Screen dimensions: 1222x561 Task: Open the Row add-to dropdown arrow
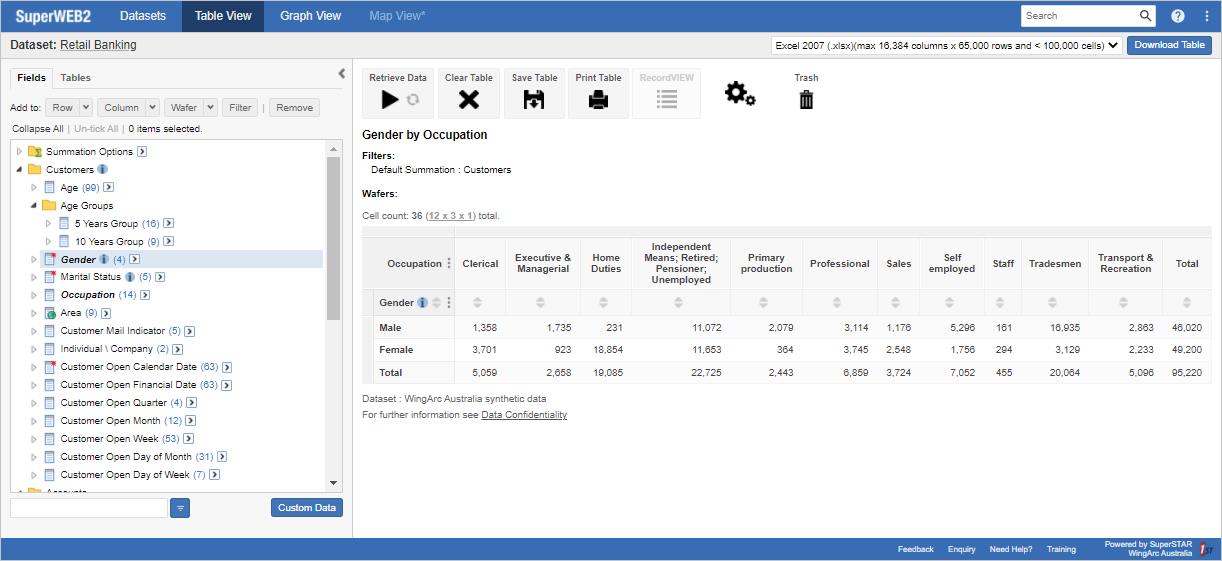coord(85,108)
